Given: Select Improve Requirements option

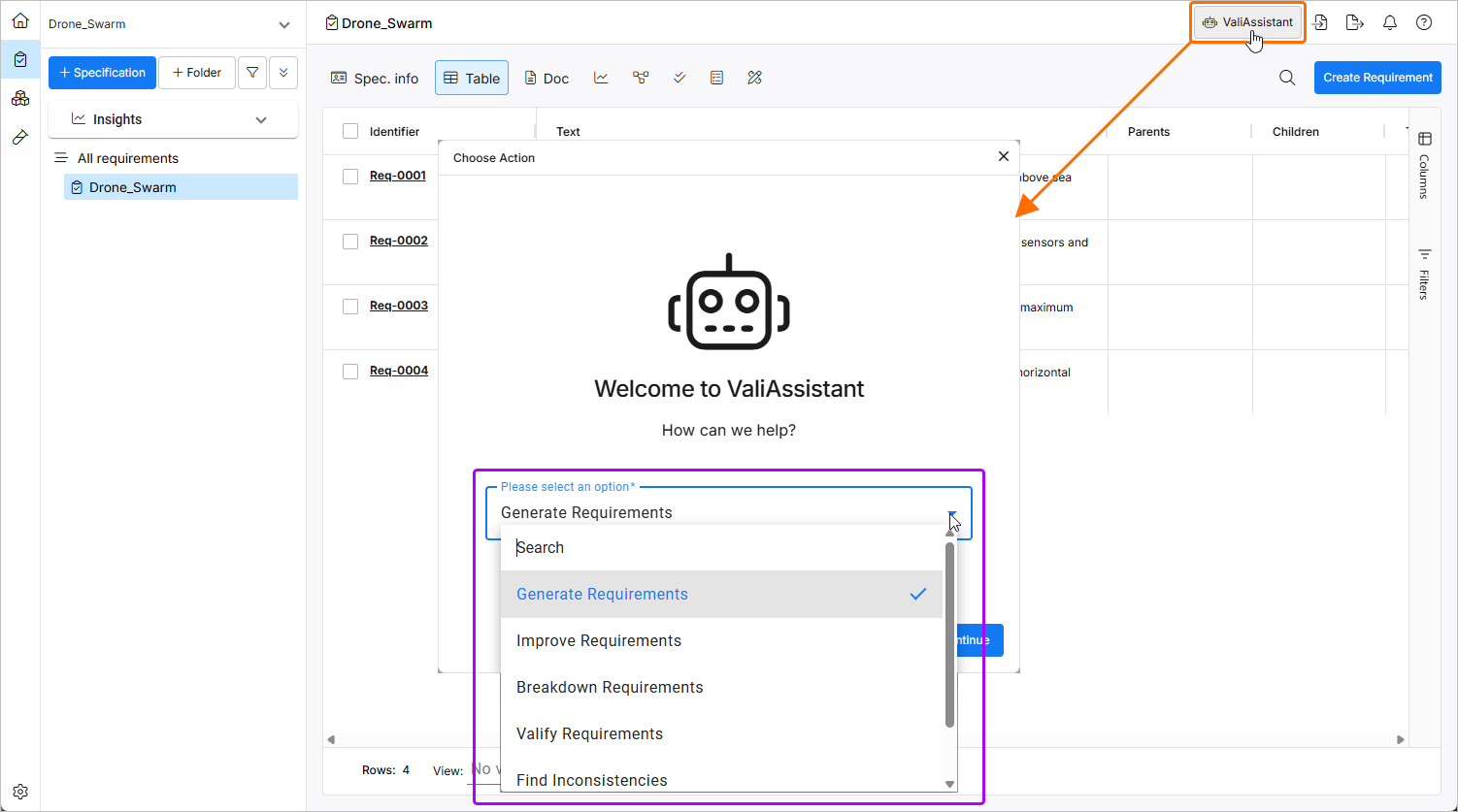Looking at the screenshot, I should [721, 641].
